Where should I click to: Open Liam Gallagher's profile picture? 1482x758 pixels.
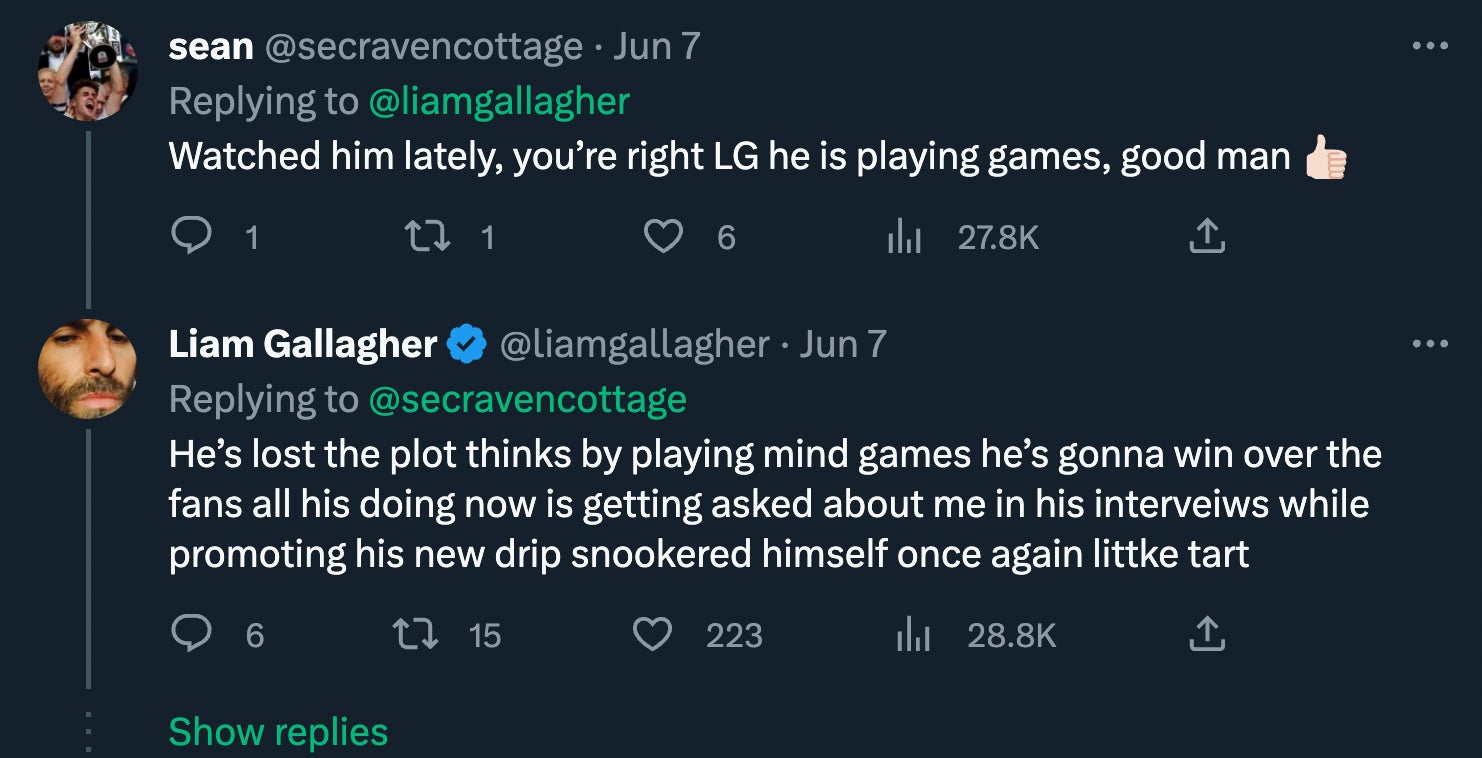click(87, 368)
